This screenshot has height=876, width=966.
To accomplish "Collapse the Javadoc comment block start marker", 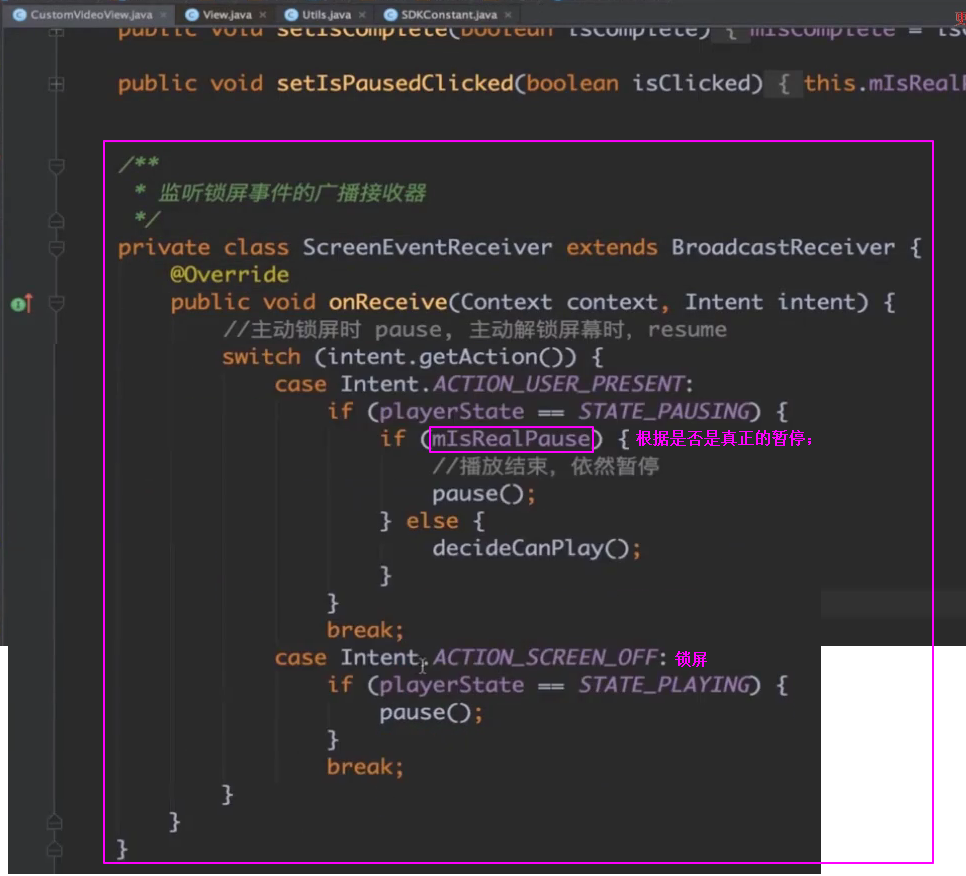I will (x=56, y=165).
